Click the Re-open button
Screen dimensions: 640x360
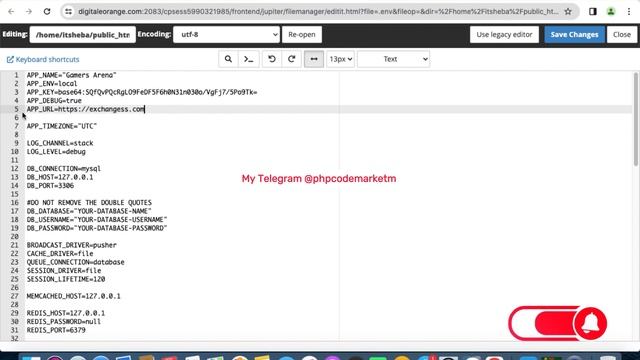coord(302,35)
